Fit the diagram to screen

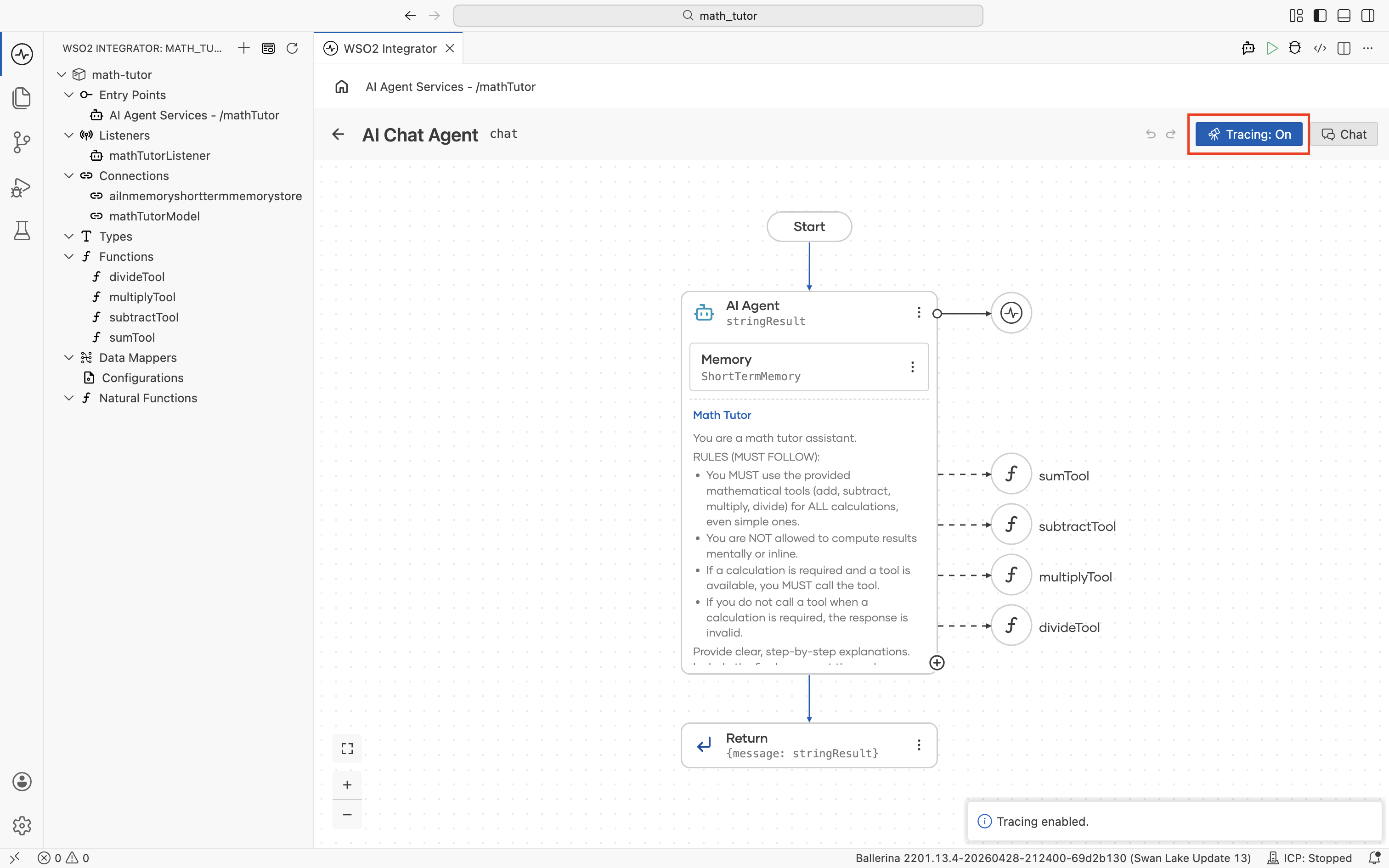click(x=347, y=749)
